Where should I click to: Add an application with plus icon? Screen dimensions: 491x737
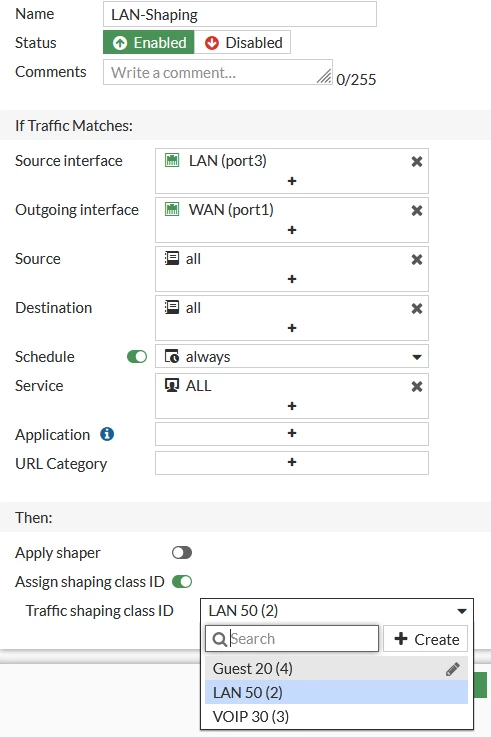[292, 433]
